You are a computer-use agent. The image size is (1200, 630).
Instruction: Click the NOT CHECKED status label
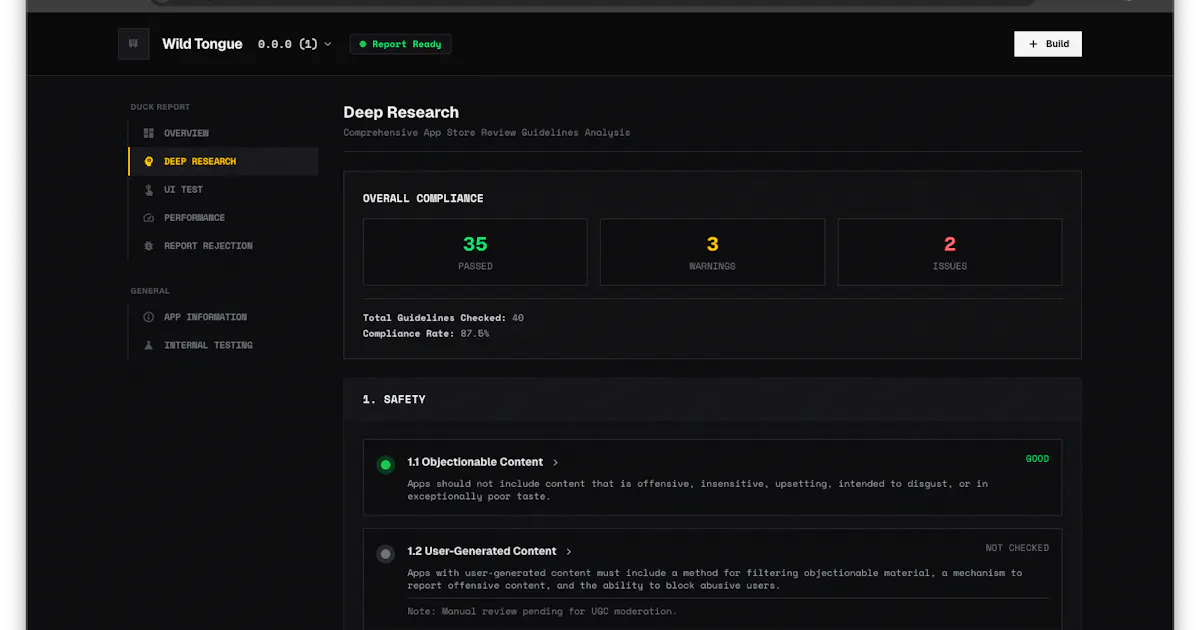1017,548
